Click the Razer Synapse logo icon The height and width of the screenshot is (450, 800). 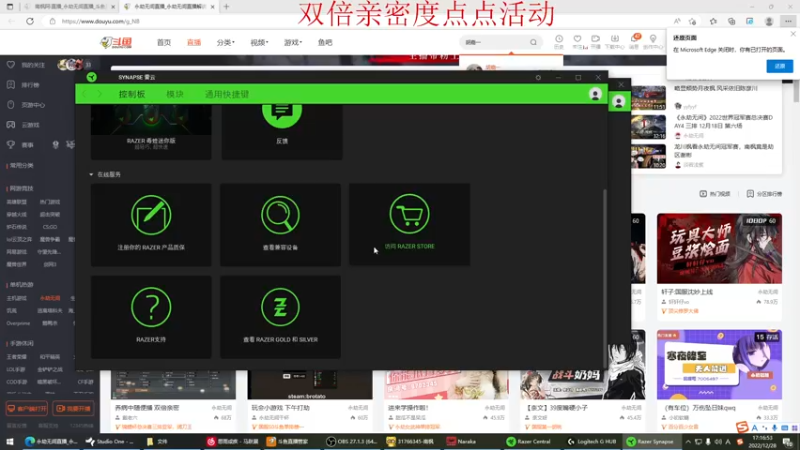click(92, 77)
